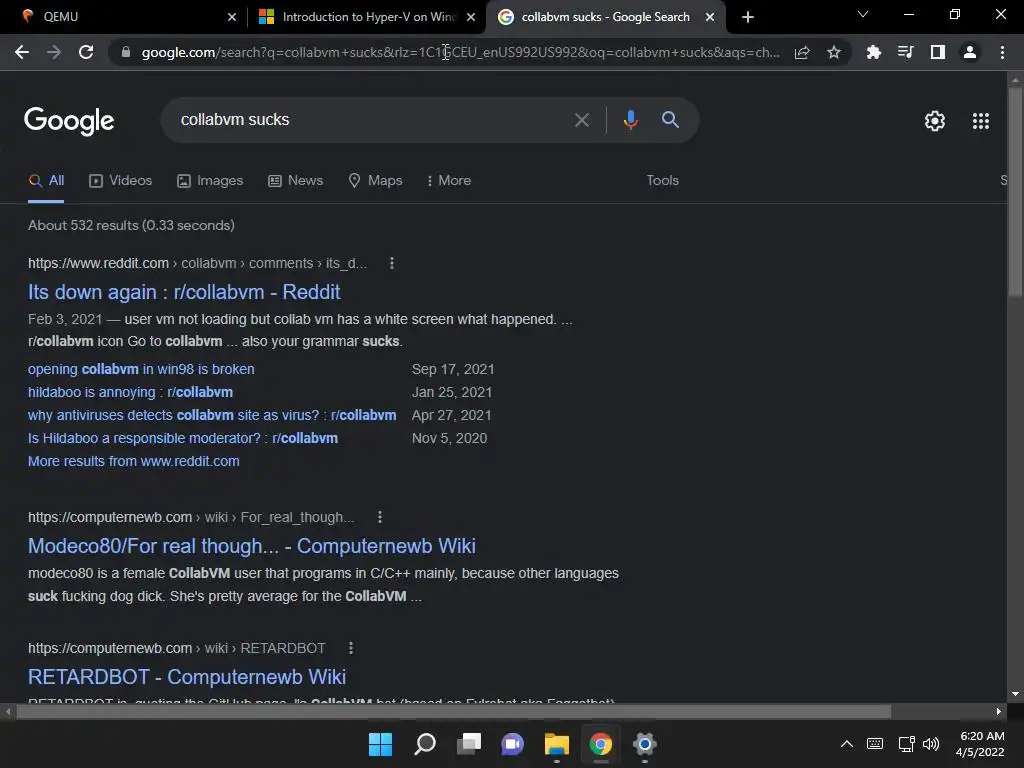Expand the More search categories menu
The image size is (1024, 768).
click(x=448, y=181)
